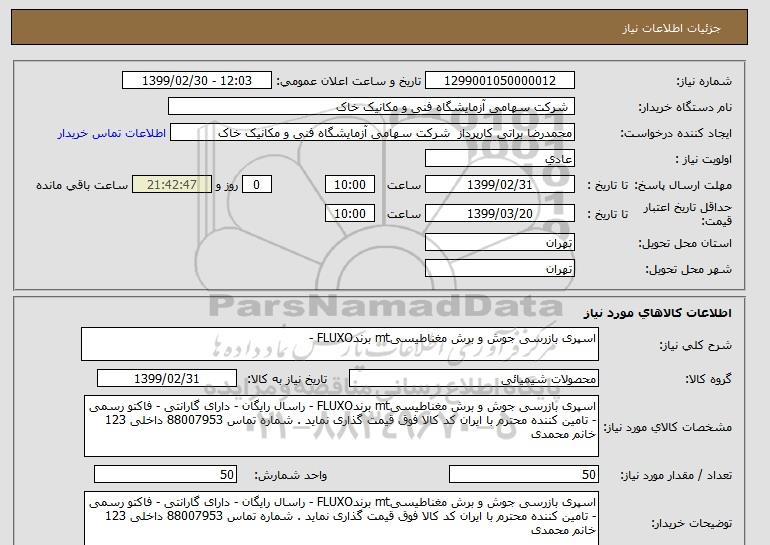770x545 pixels.
Task: Click the label استان محل تحویل
Action: [x=685, y=244]
